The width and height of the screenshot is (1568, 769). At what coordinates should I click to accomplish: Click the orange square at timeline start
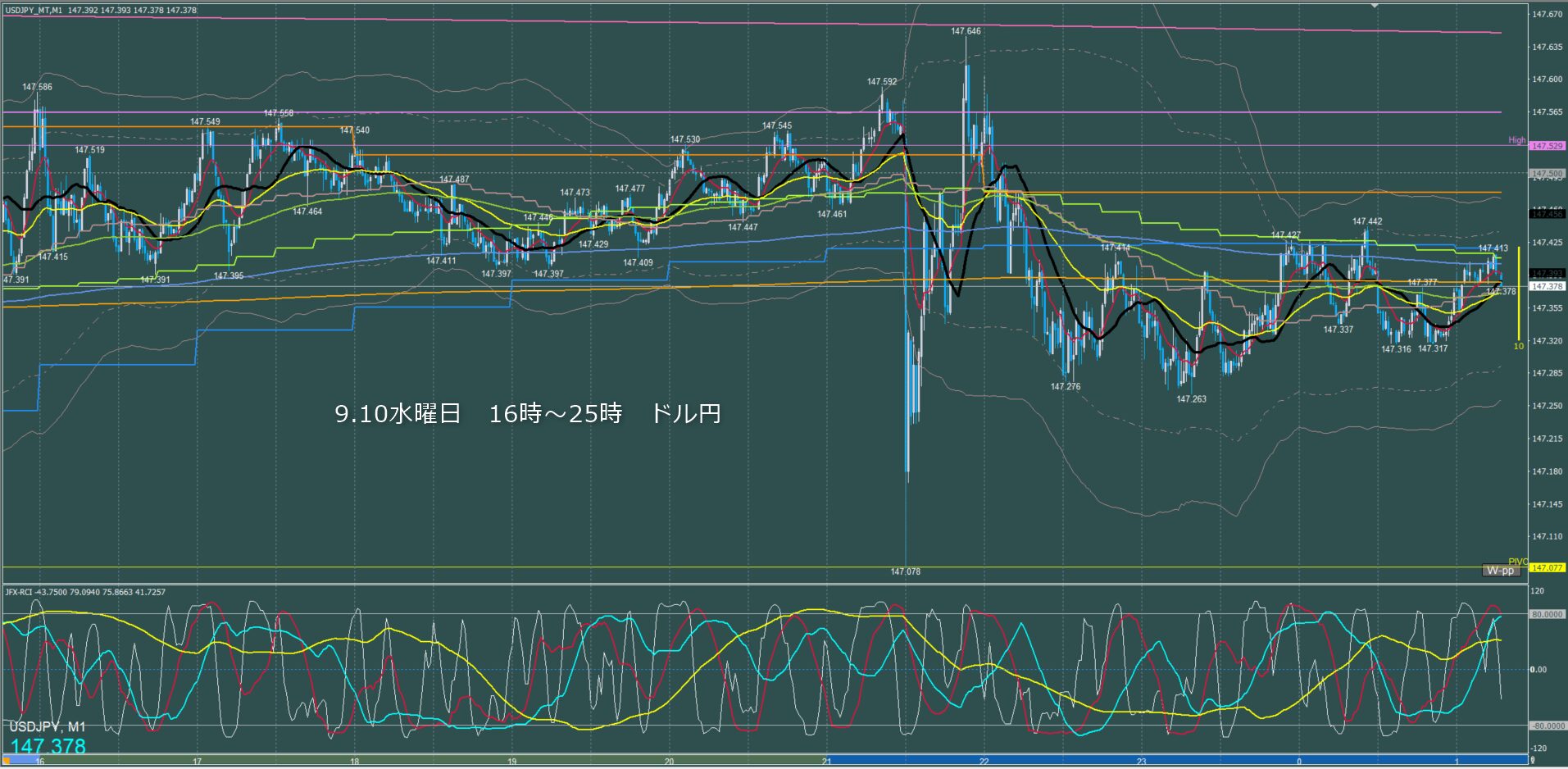tap(7, 762)
